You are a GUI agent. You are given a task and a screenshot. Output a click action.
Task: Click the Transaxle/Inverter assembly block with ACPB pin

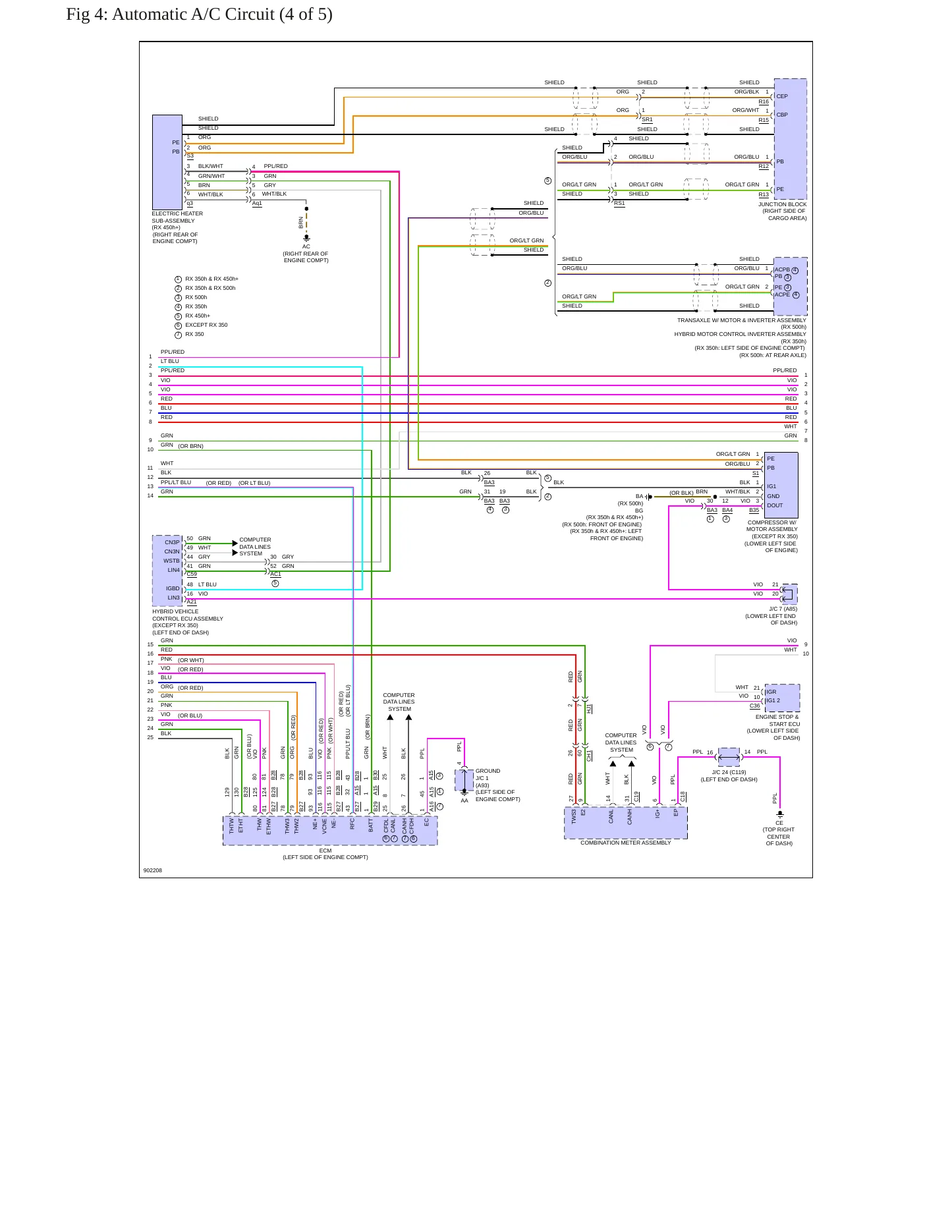point(791,287)
